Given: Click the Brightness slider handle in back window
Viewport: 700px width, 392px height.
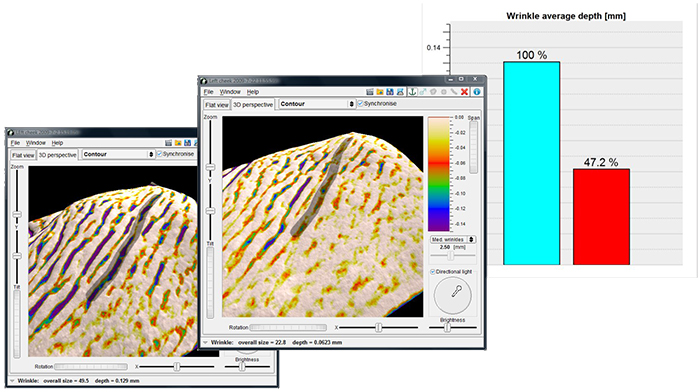Looking at the screenshot, I should pos(242,367).
